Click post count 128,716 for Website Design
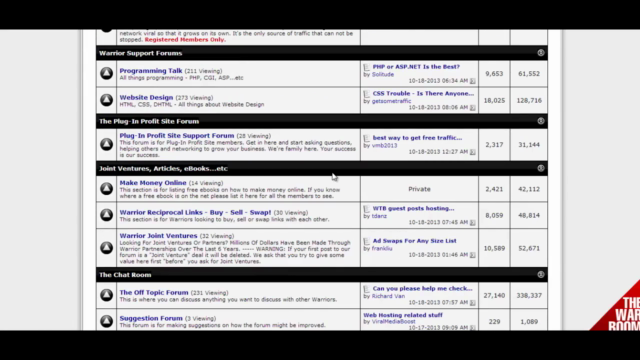The height and width of the screenshot is (360, 640). point(529,100)
